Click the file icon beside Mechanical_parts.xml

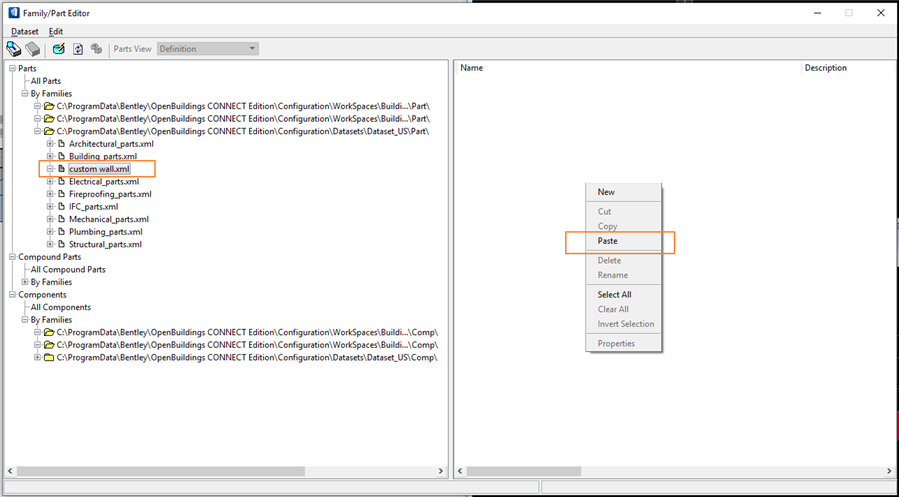(61, 219)
